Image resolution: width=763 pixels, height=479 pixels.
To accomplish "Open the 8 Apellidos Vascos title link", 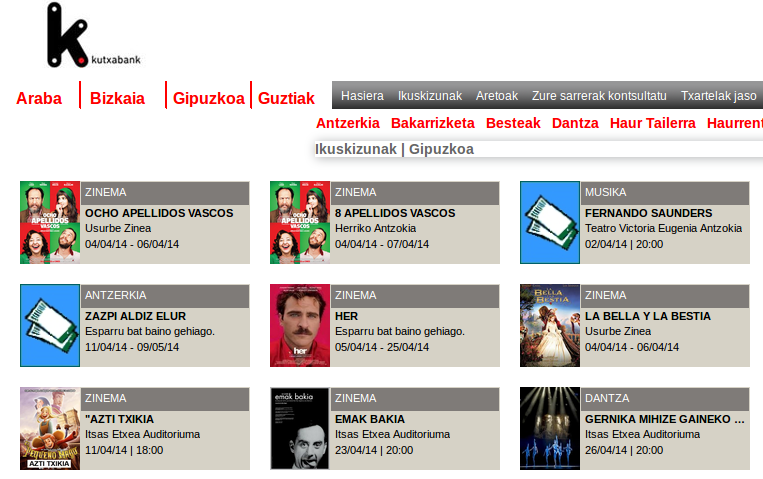I will click(395, 213).
